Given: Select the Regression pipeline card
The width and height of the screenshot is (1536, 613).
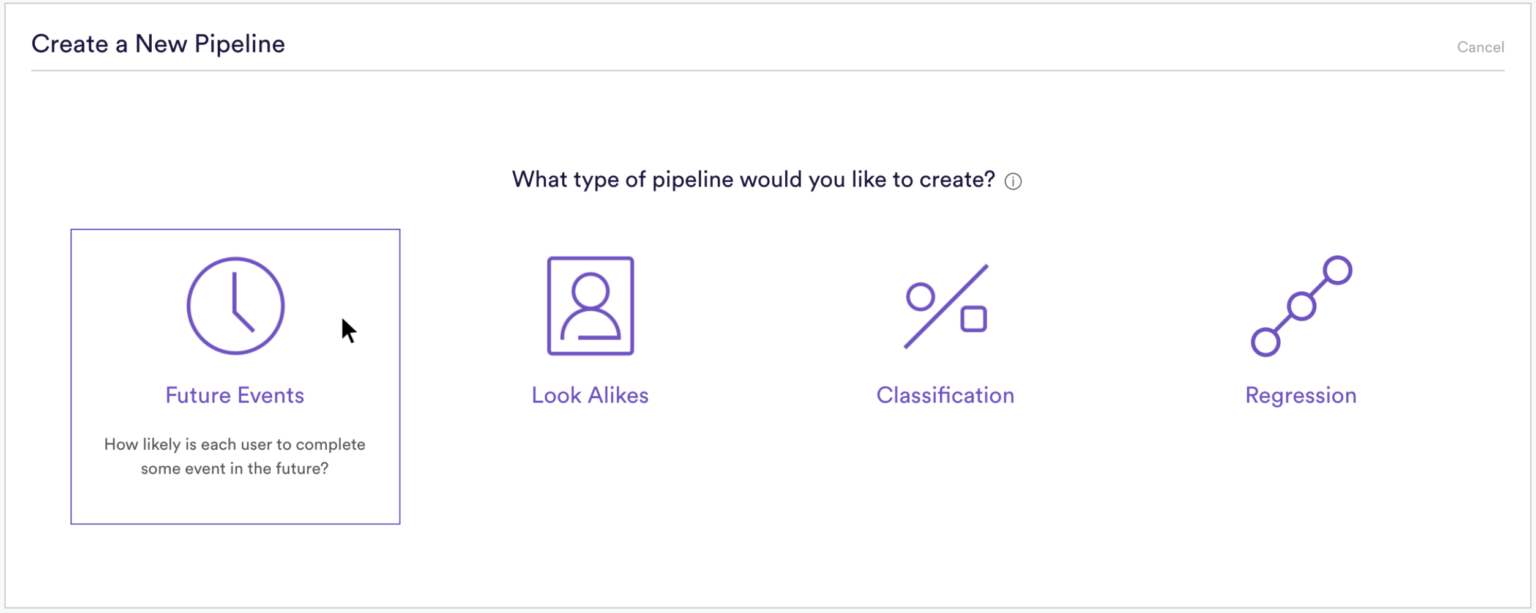Looking at the screenshot, I should 1300,340.
